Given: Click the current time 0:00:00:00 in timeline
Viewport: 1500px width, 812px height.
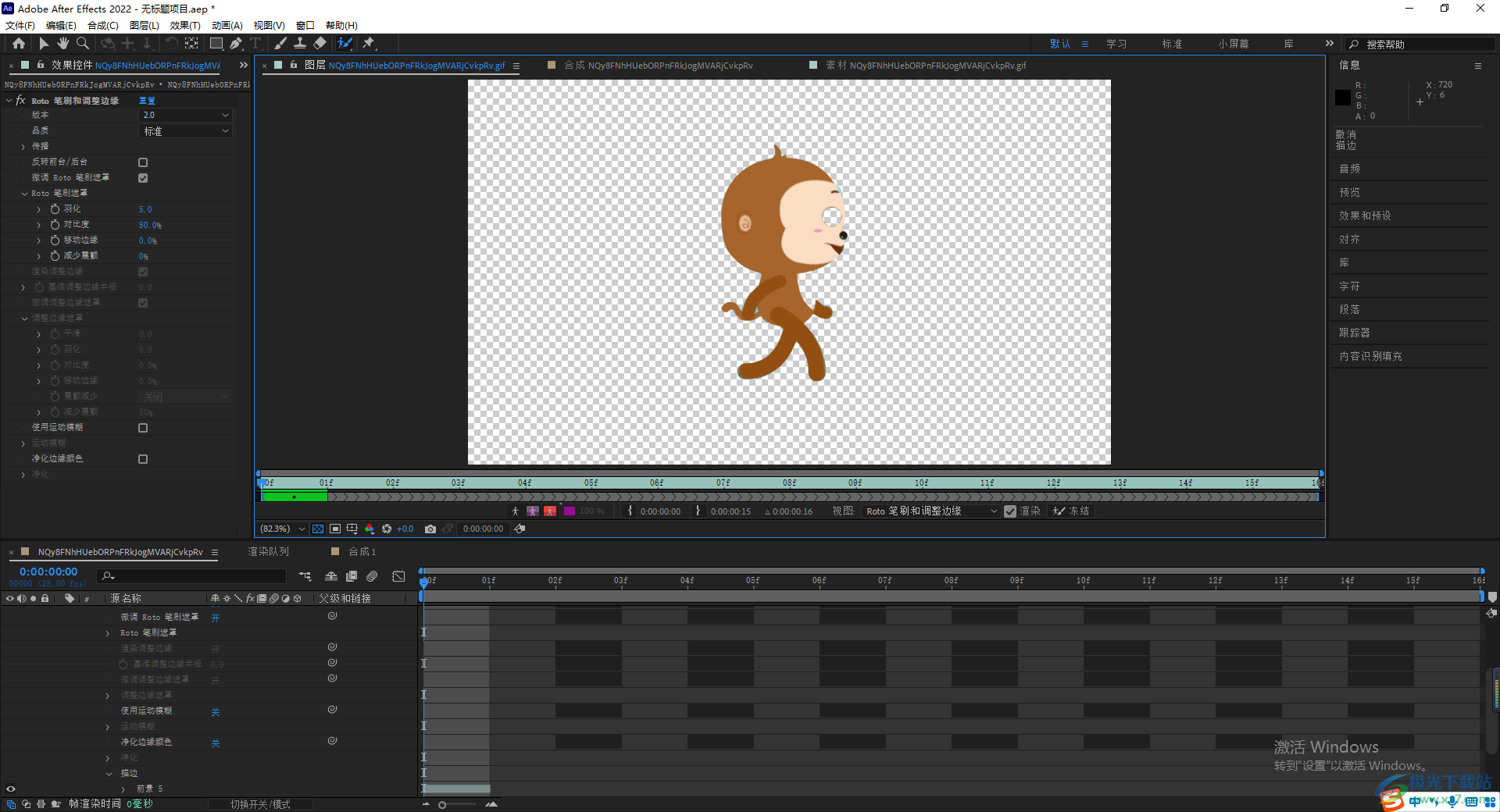Looking at the screenshot, I should (x=48, y=572).
